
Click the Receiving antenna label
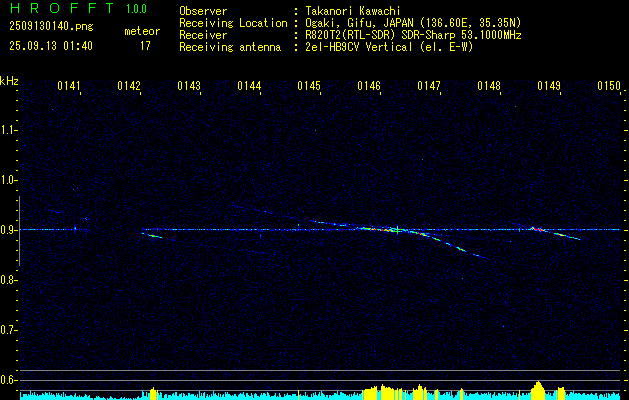click(x=230, y=47)
